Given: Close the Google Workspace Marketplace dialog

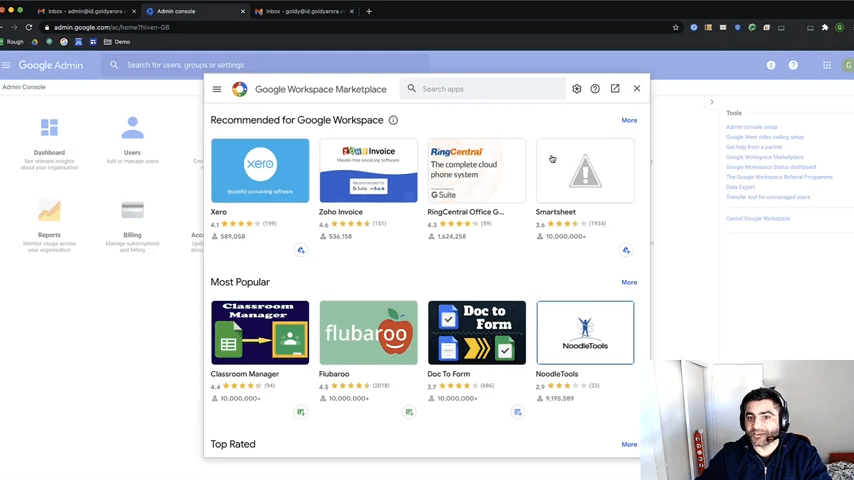Looking at the screenshot, I should tap(637, 88).
